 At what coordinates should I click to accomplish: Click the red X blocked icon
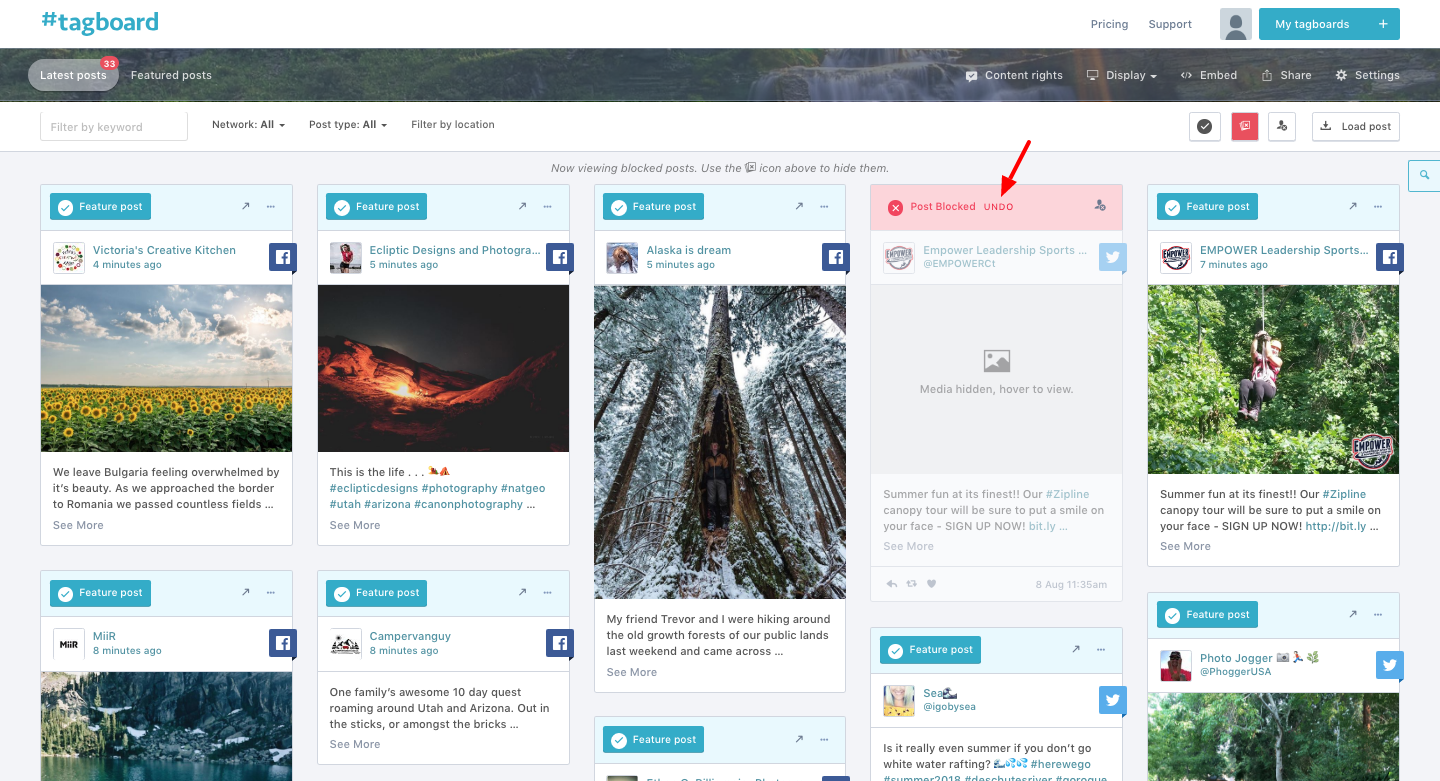(x=896, y=207)
